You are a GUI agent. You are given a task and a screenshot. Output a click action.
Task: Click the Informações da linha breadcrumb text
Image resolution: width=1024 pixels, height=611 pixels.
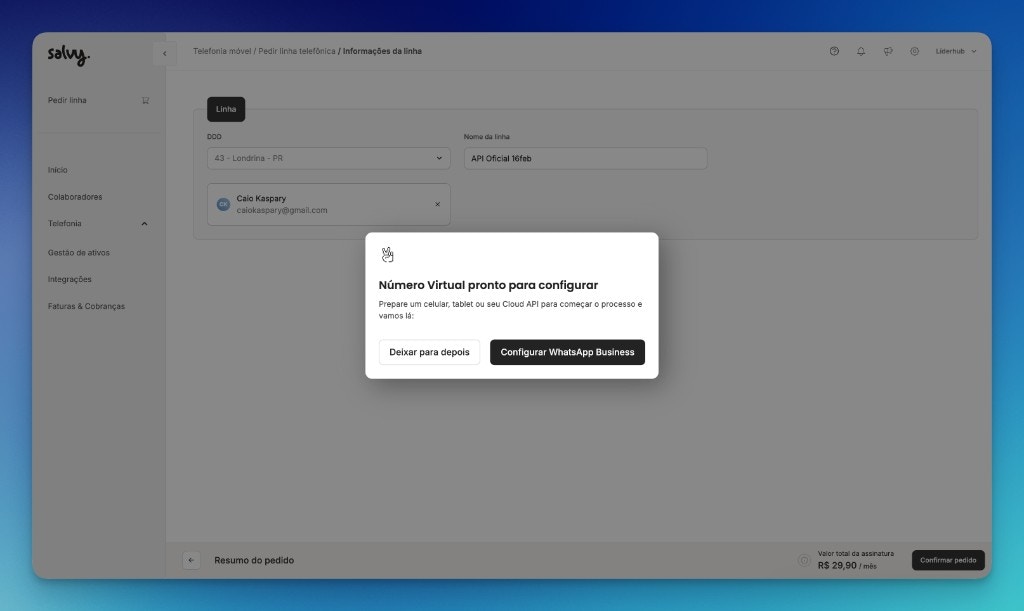point(382,51)
